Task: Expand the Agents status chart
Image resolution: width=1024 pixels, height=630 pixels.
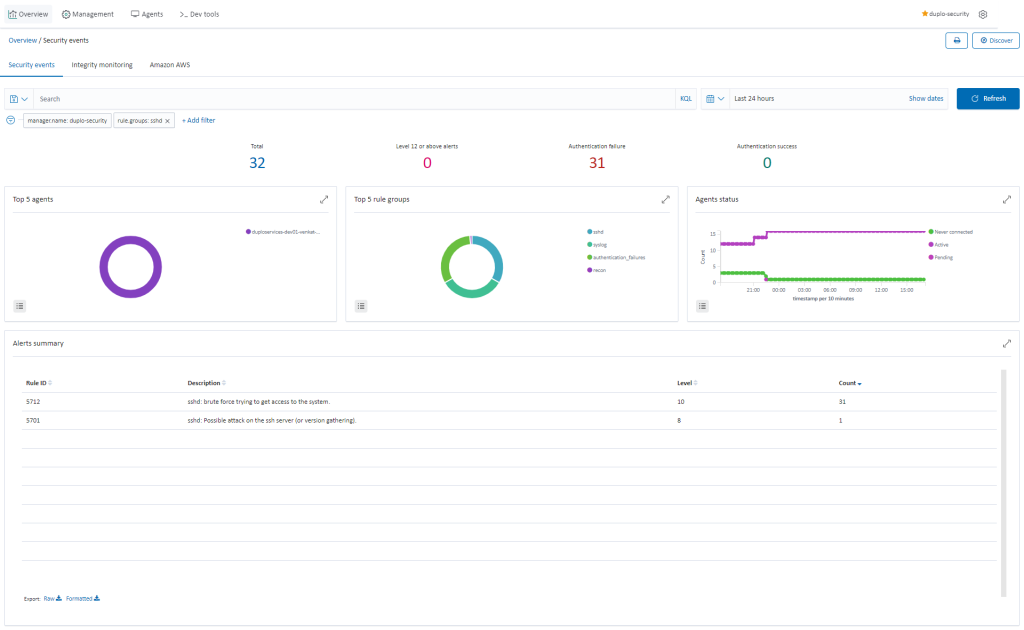Action: [x=1006, y=200]
